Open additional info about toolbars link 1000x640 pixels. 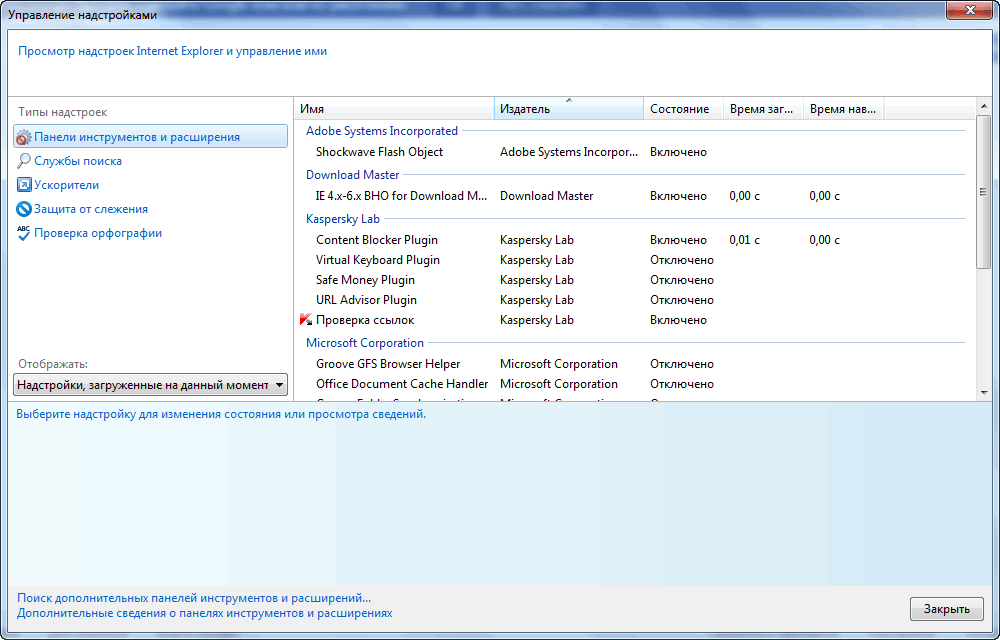(204, 613)
